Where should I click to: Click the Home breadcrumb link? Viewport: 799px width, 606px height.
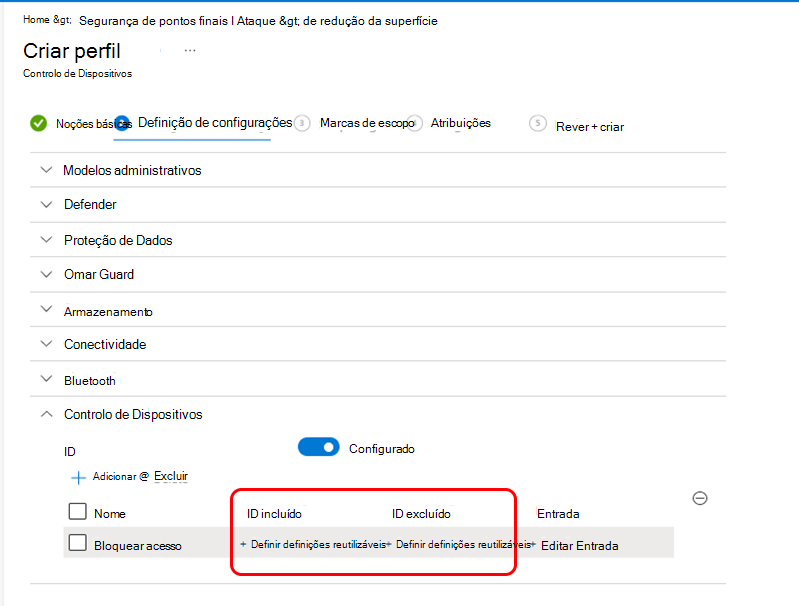36,19
